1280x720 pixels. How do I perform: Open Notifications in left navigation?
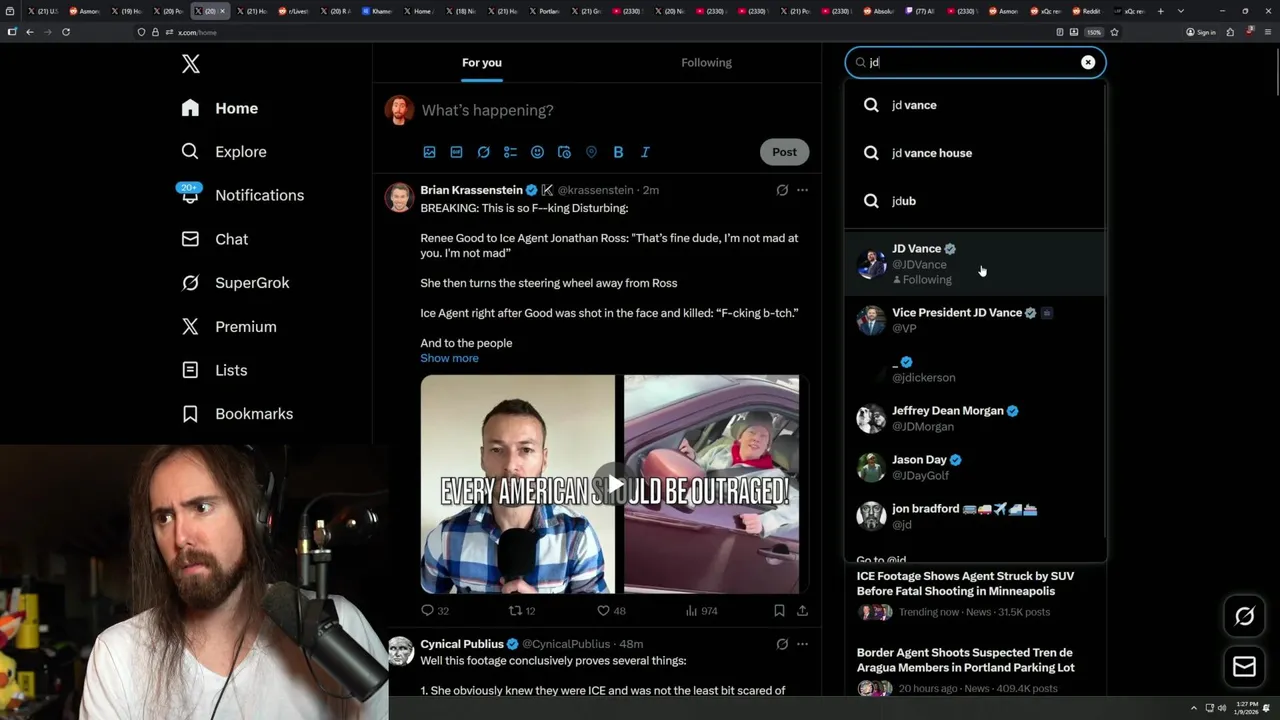pos(243,195)
